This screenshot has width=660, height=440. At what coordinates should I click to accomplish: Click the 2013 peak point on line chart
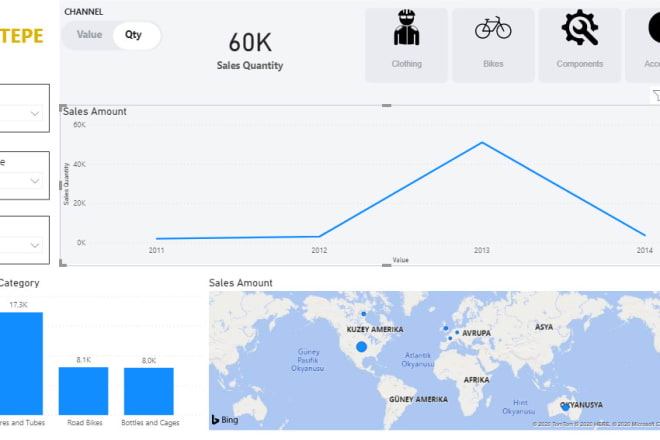[x=482, y=143]
